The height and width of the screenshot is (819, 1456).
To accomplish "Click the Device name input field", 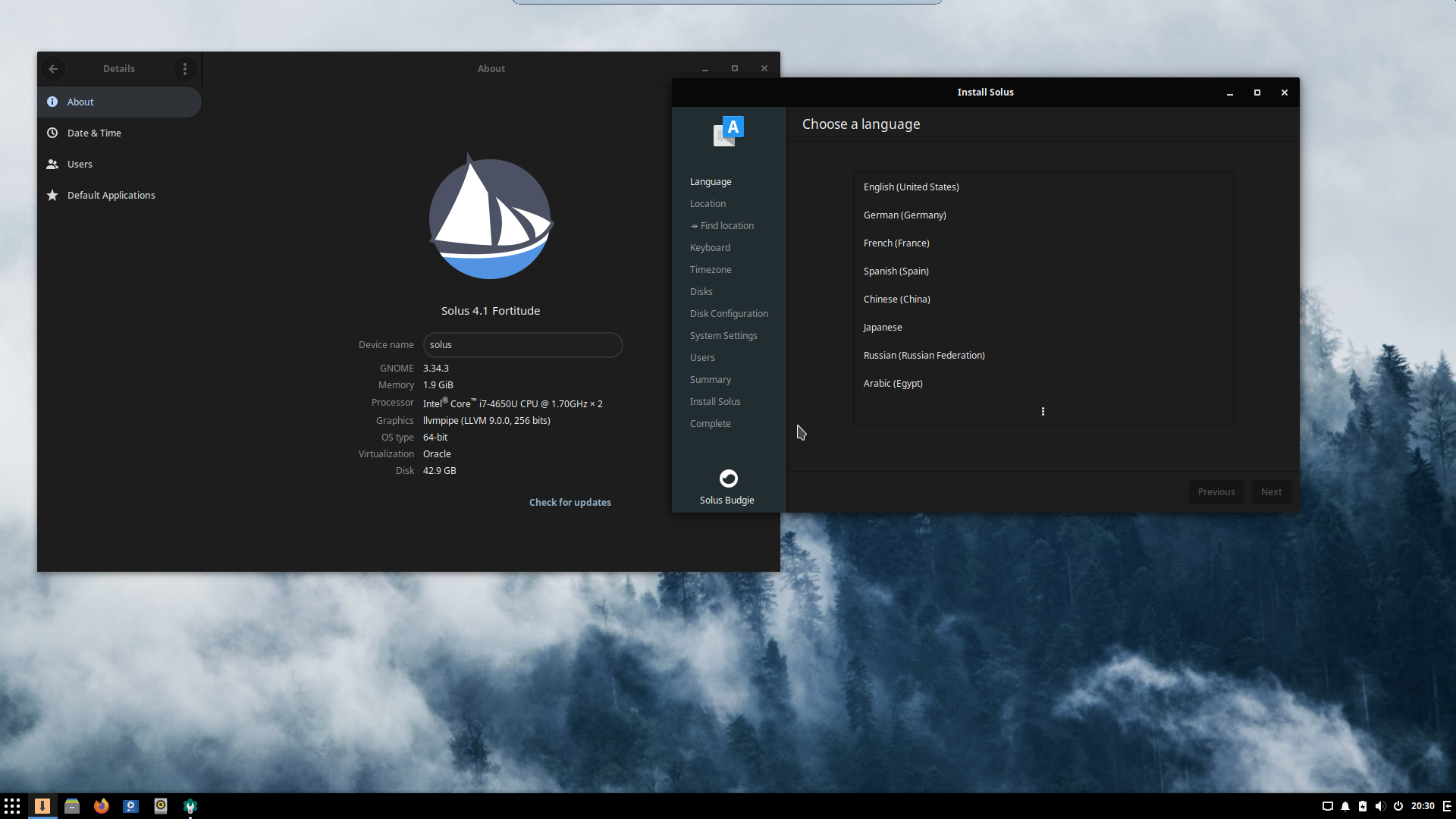I will (x=523, y=345).
